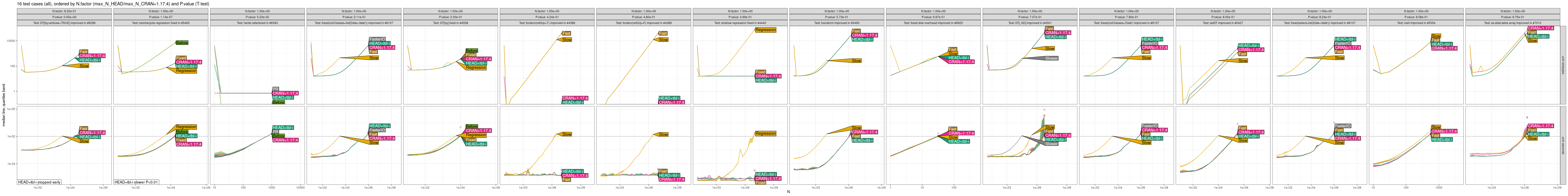Select the memrecycle regression test header
Screen dimensions: 1568x196
point(161,23)
